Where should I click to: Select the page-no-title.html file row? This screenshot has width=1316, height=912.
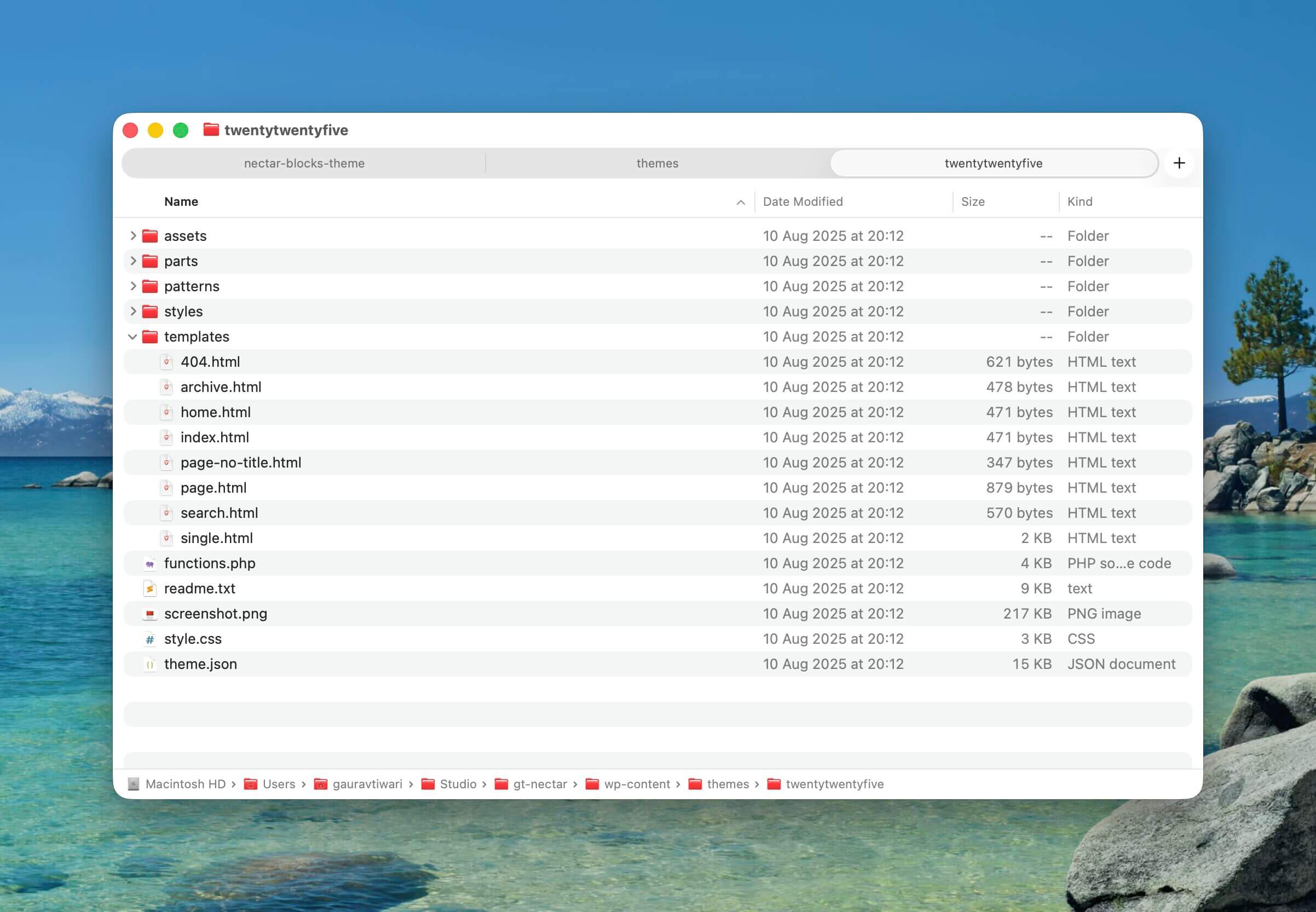point(240,462)
